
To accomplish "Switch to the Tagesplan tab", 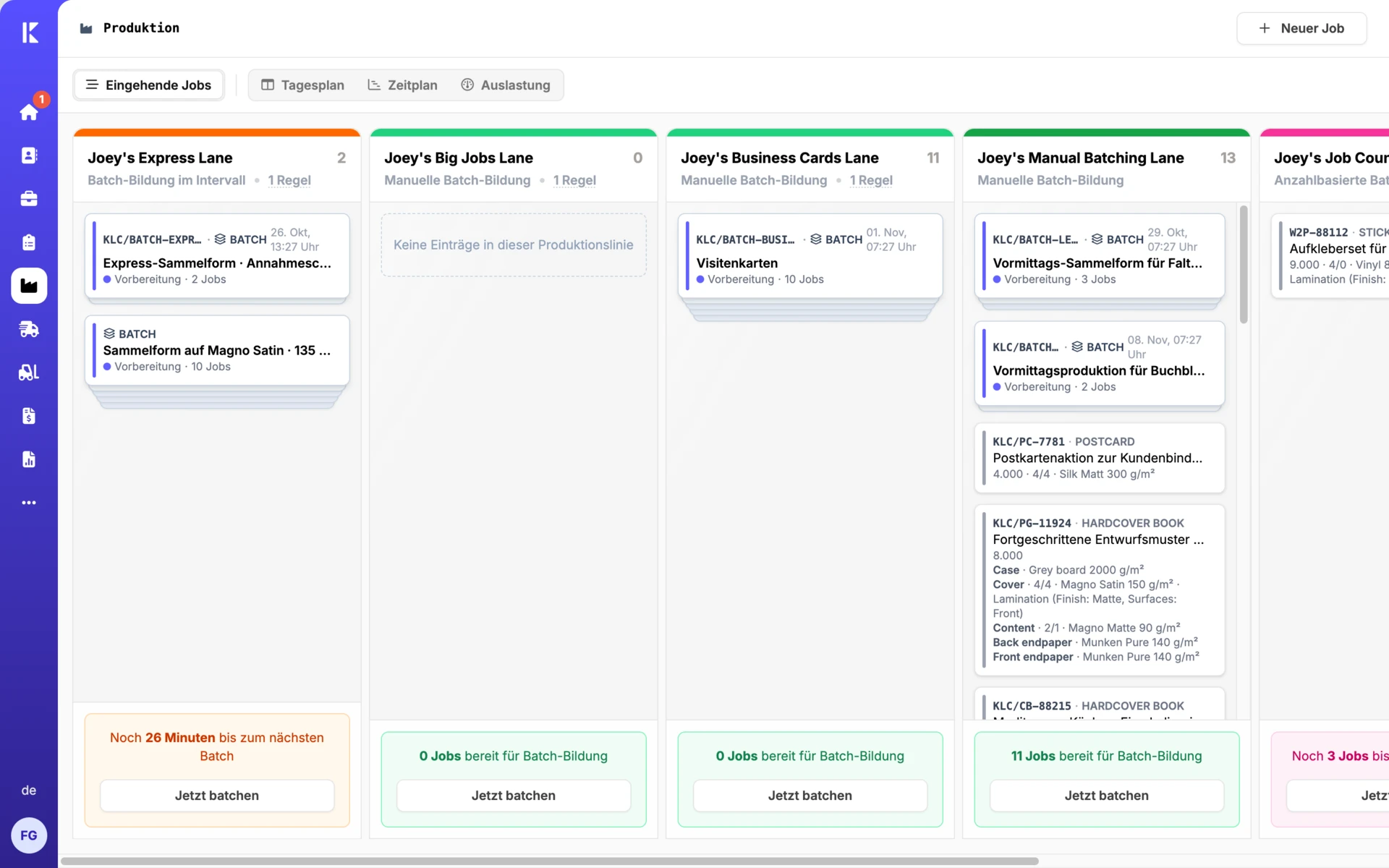I will (302, 85).
